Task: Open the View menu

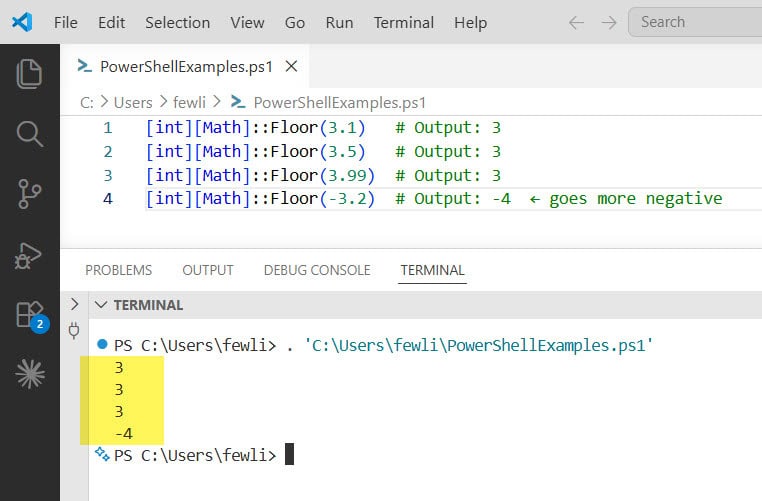Action: pos(247,22)
